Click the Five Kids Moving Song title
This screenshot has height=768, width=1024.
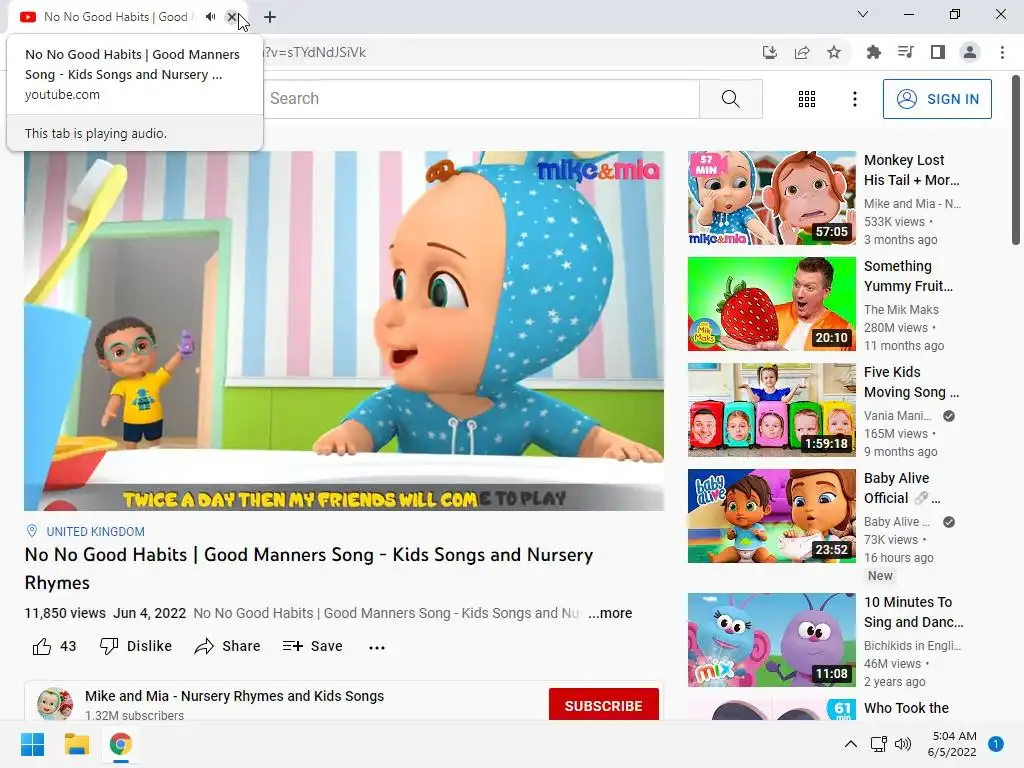912,382
